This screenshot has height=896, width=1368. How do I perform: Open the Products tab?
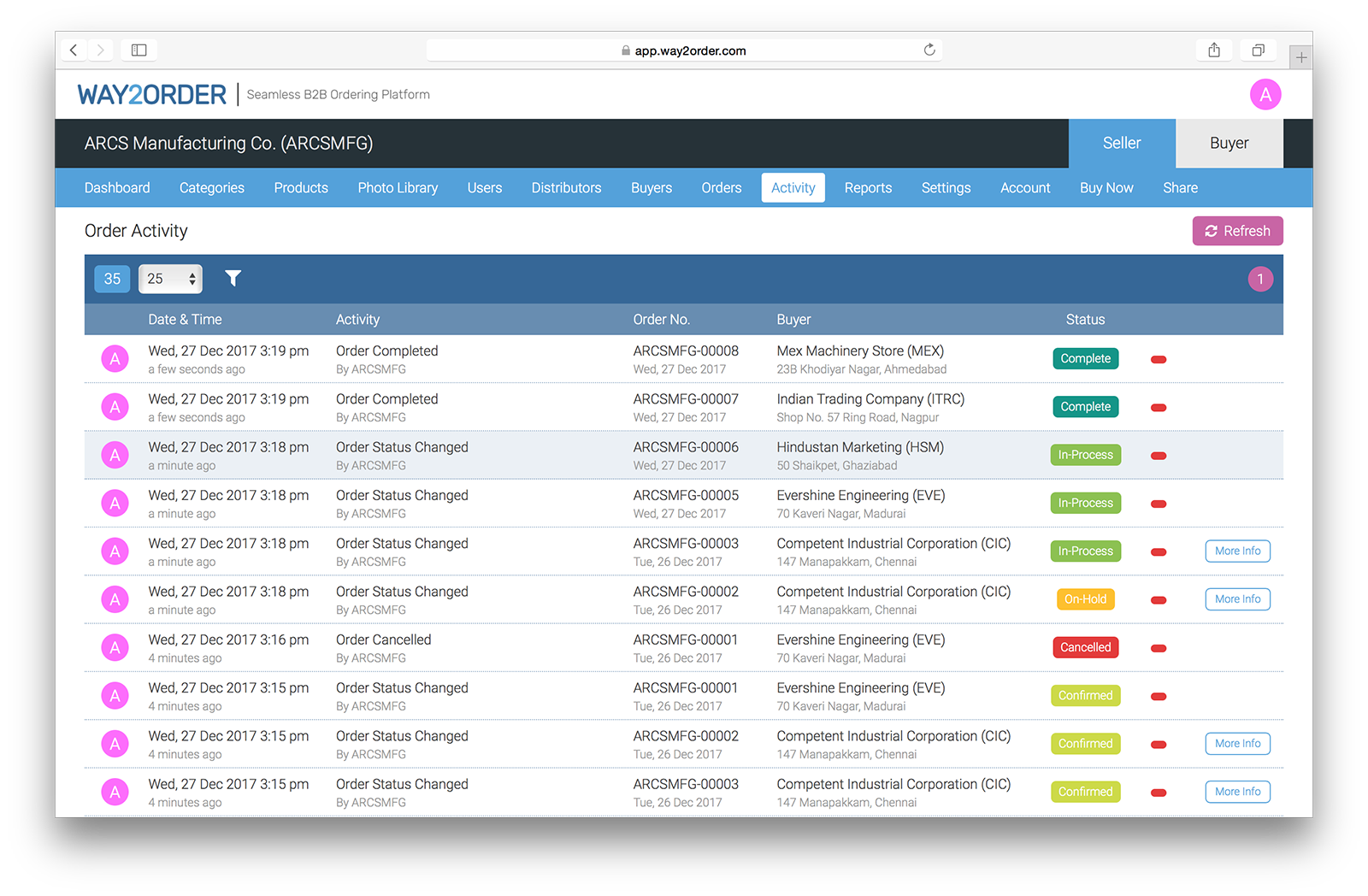(x=301, y=188)
